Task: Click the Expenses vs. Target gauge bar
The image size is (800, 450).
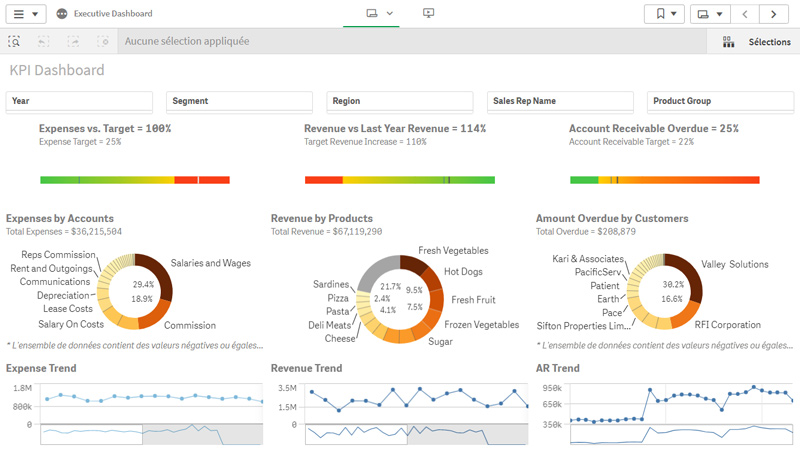Action: point(135,180)
